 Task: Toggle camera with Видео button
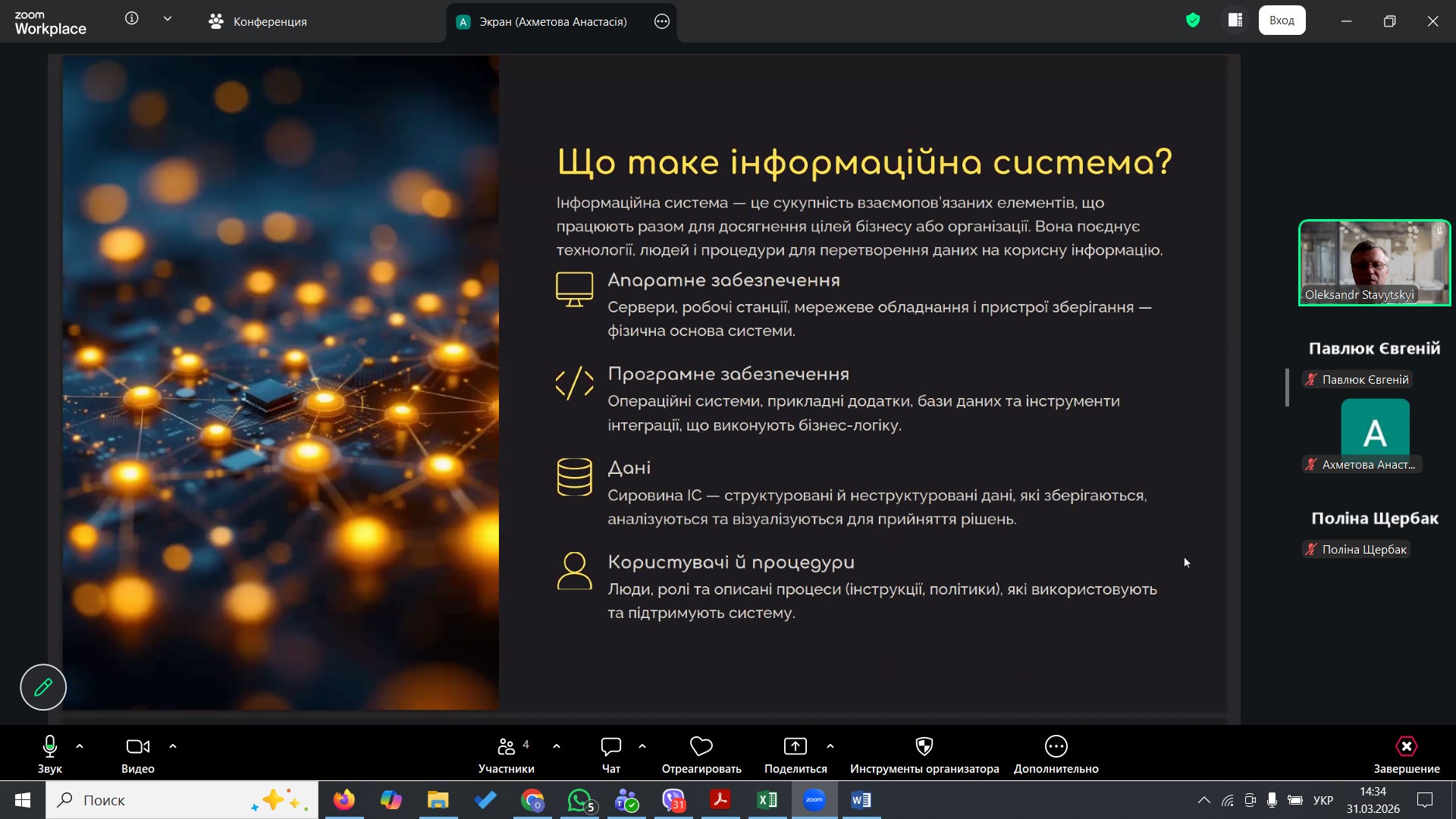click(137, 747)
